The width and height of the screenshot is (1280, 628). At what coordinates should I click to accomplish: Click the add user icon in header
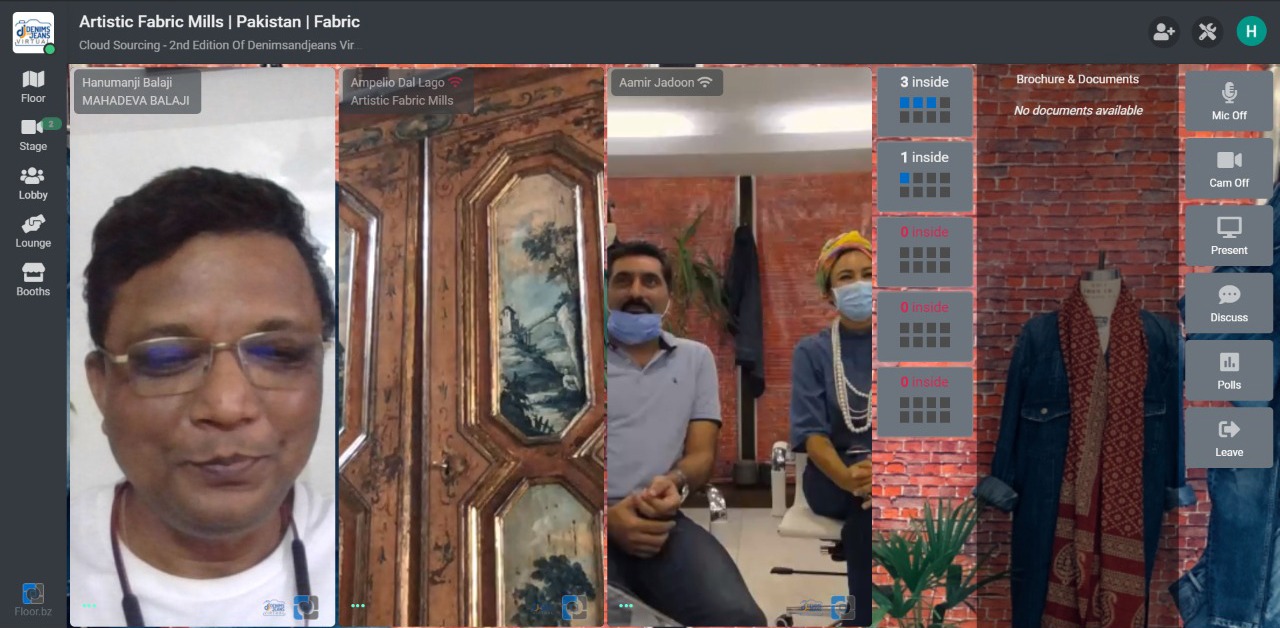(1163, 32)
